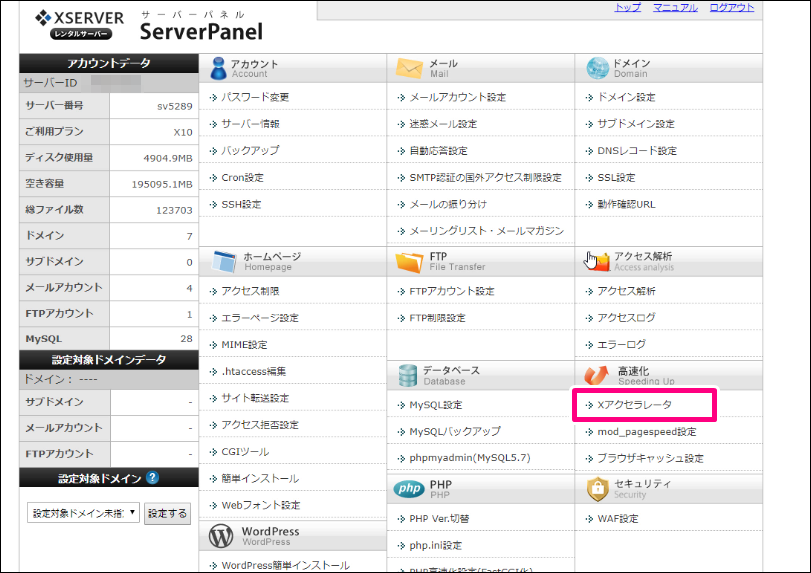Image resolution: width=811 pixels, height=573 pixels.
Task: Open DNSレコード設定
Action: pos(637,151)
